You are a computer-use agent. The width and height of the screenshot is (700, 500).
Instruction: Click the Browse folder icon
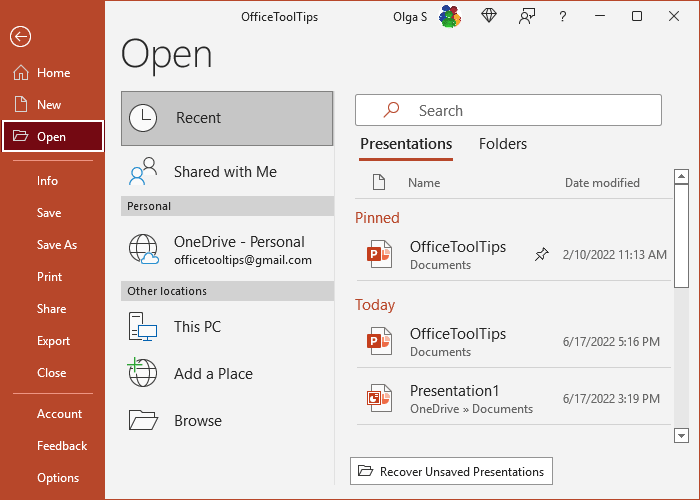(x=143, y=420)
